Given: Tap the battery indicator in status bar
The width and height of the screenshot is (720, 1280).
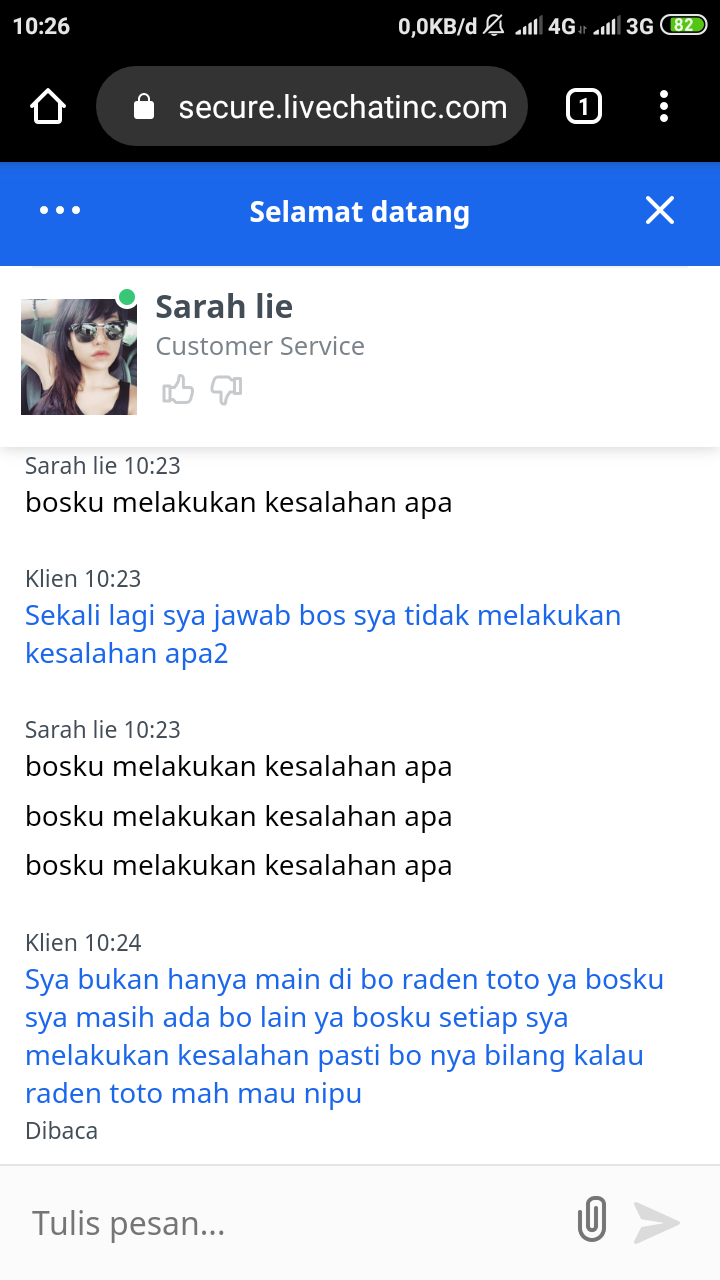Looking at the screenshot, I should [683, 26].
